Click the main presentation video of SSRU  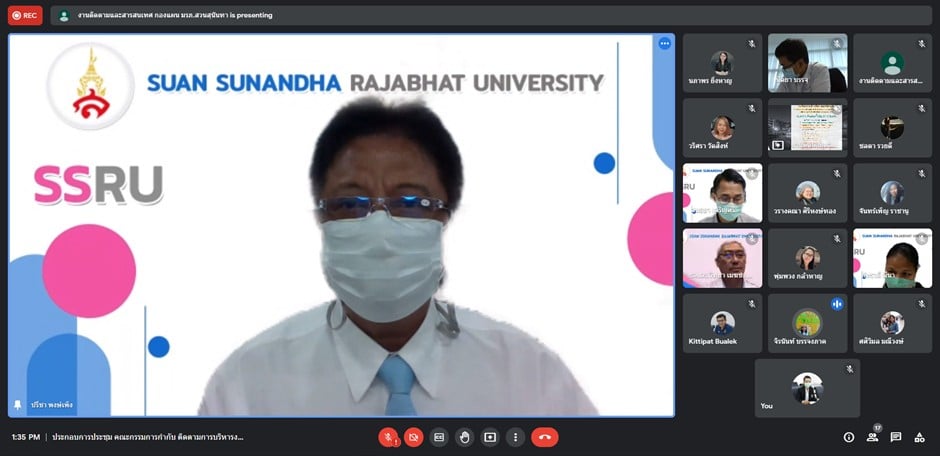[340, 225]
